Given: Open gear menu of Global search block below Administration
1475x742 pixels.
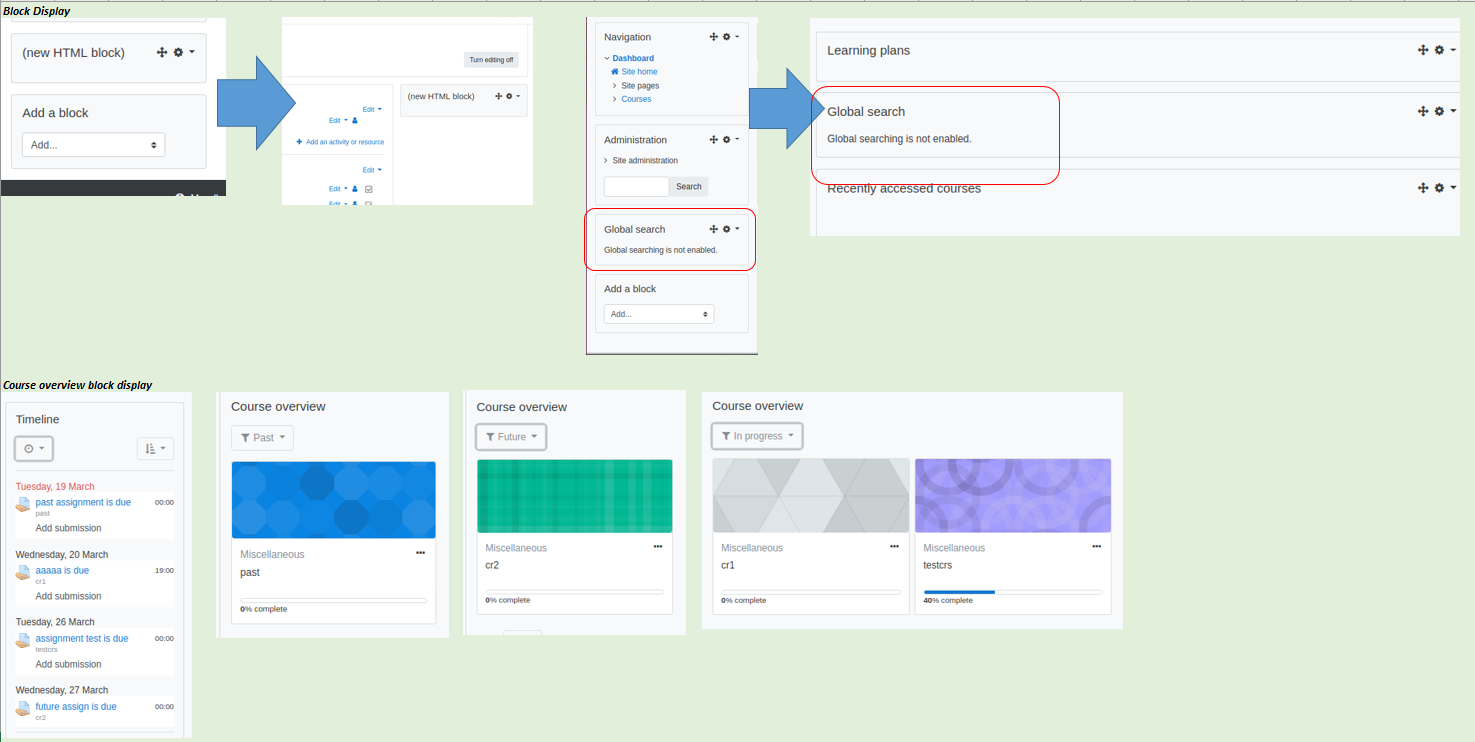Looking at the screenshot, I should tap(730, 229).
